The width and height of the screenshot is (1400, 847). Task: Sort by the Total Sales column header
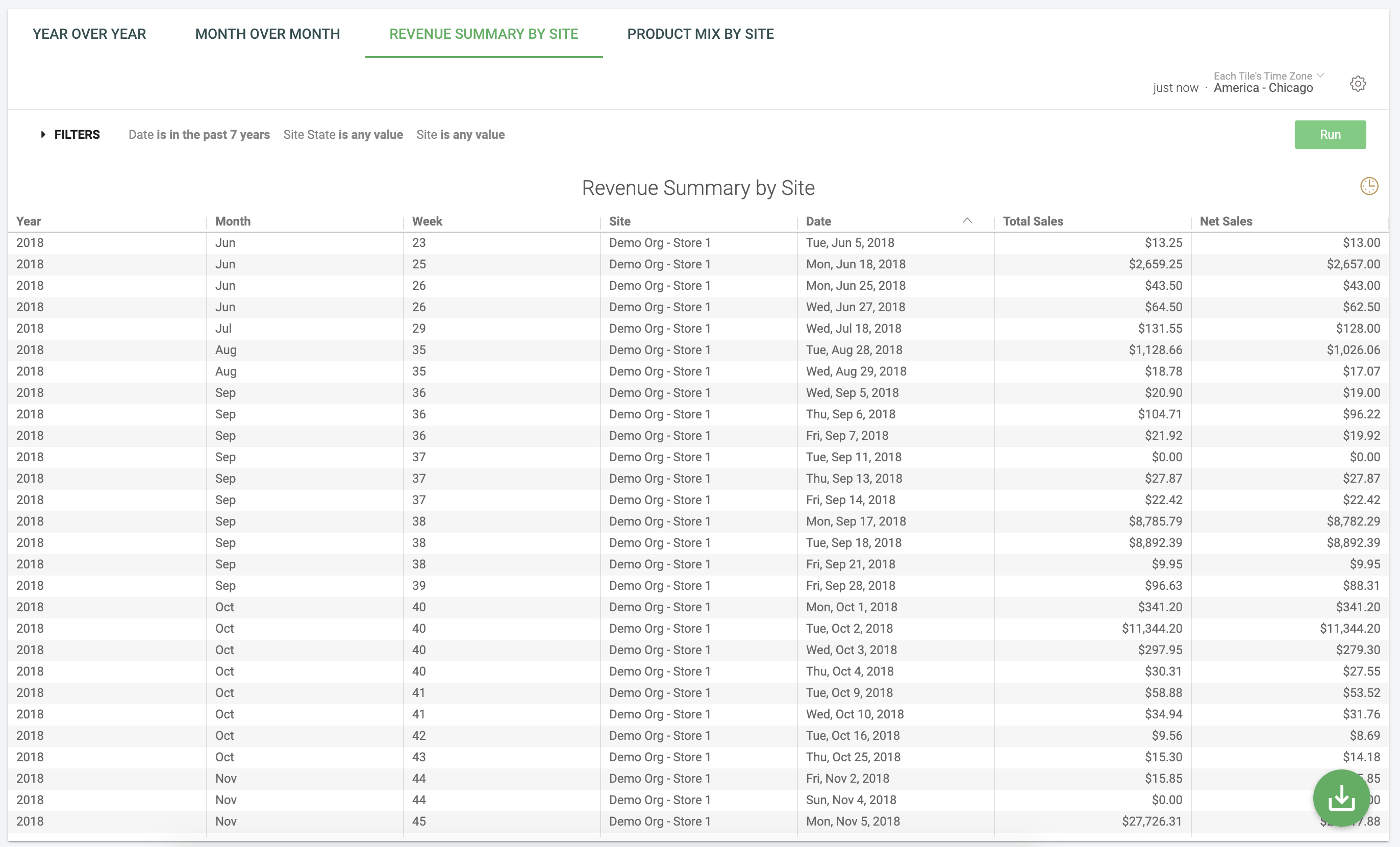point(1032,221)
